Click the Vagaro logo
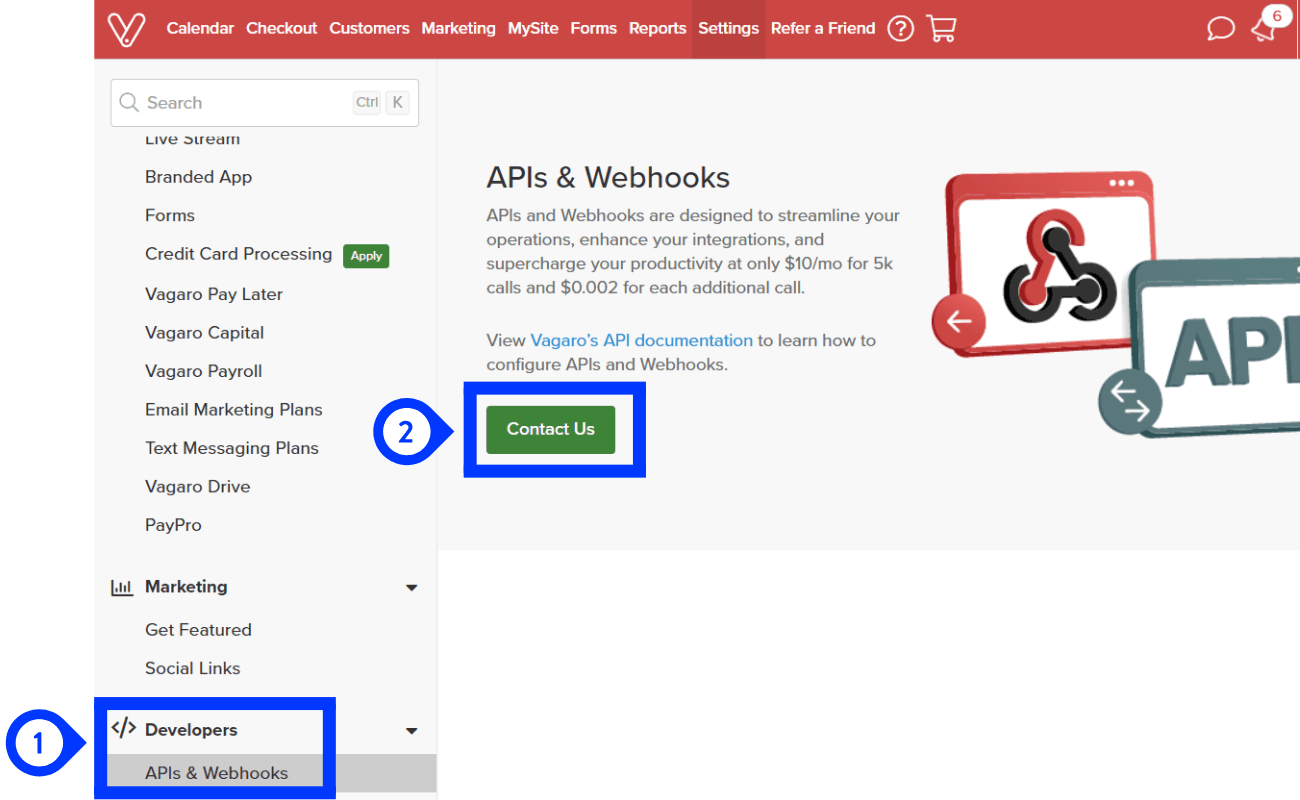This screenshot has height=800, width=1300. 125,28
